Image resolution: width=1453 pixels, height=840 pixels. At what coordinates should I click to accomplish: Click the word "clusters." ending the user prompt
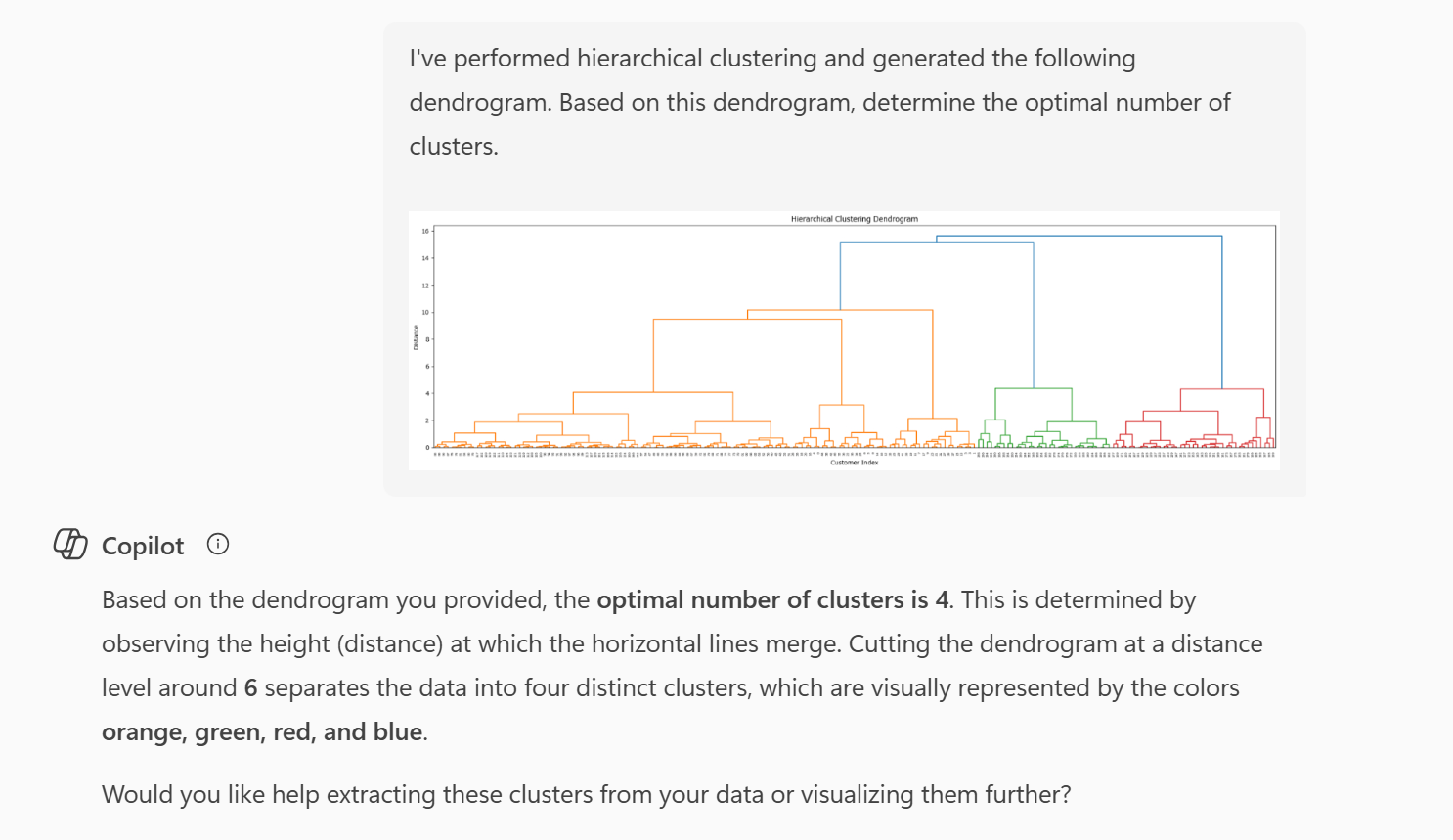[x=454, y=146]
